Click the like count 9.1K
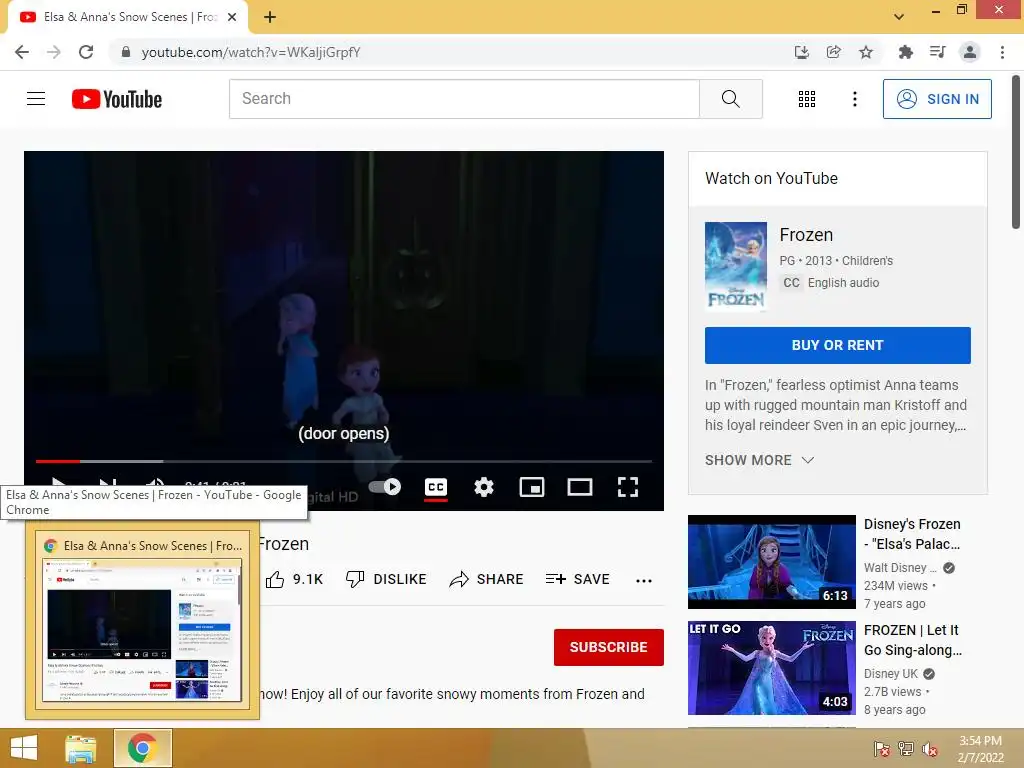Screen dimensions: 1024x768 [x=308, y=579]
